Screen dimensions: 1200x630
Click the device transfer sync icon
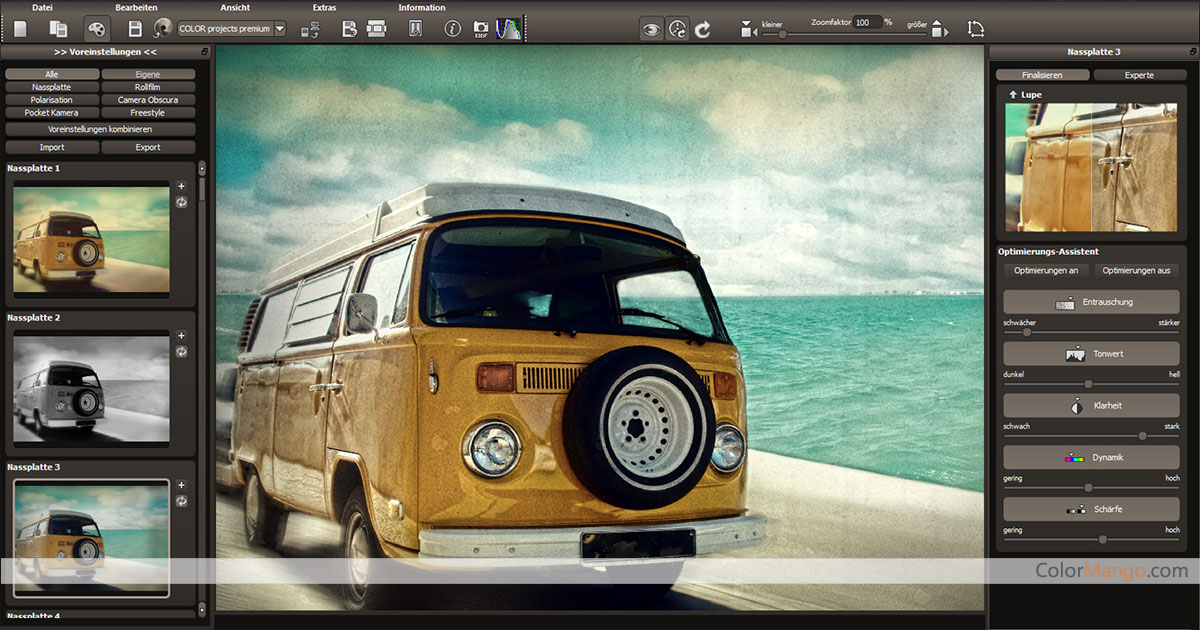click(310, 29)
